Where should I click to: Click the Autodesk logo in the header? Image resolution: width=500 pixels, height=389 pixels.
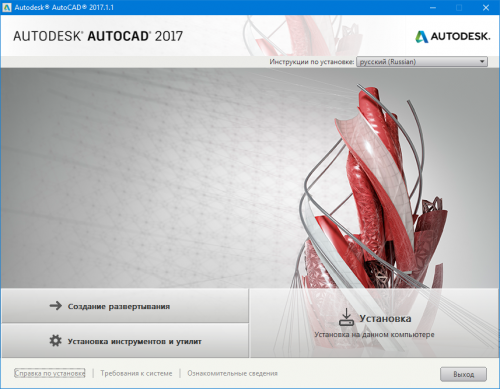click(452, 36)
